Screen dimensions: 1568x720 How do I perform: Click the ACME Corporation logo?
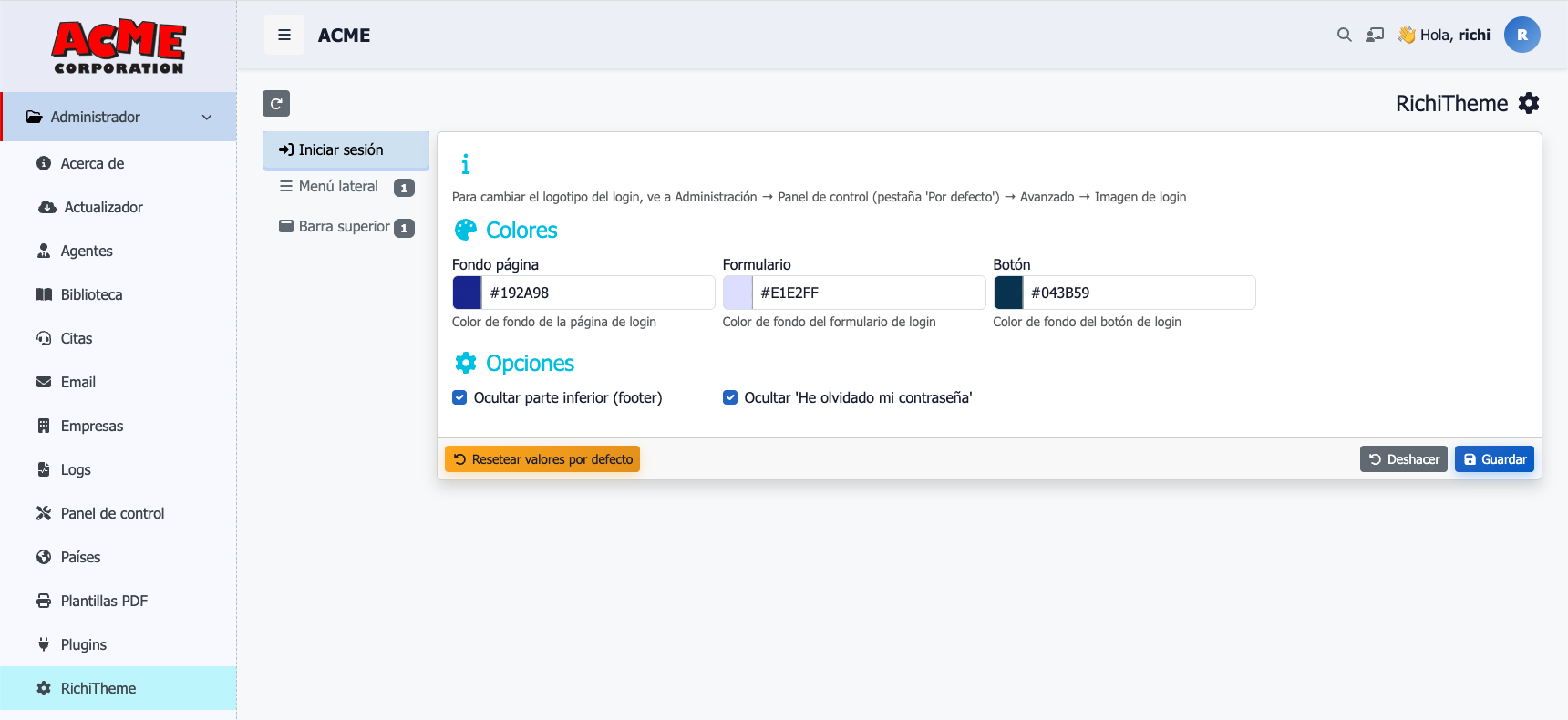119,46
